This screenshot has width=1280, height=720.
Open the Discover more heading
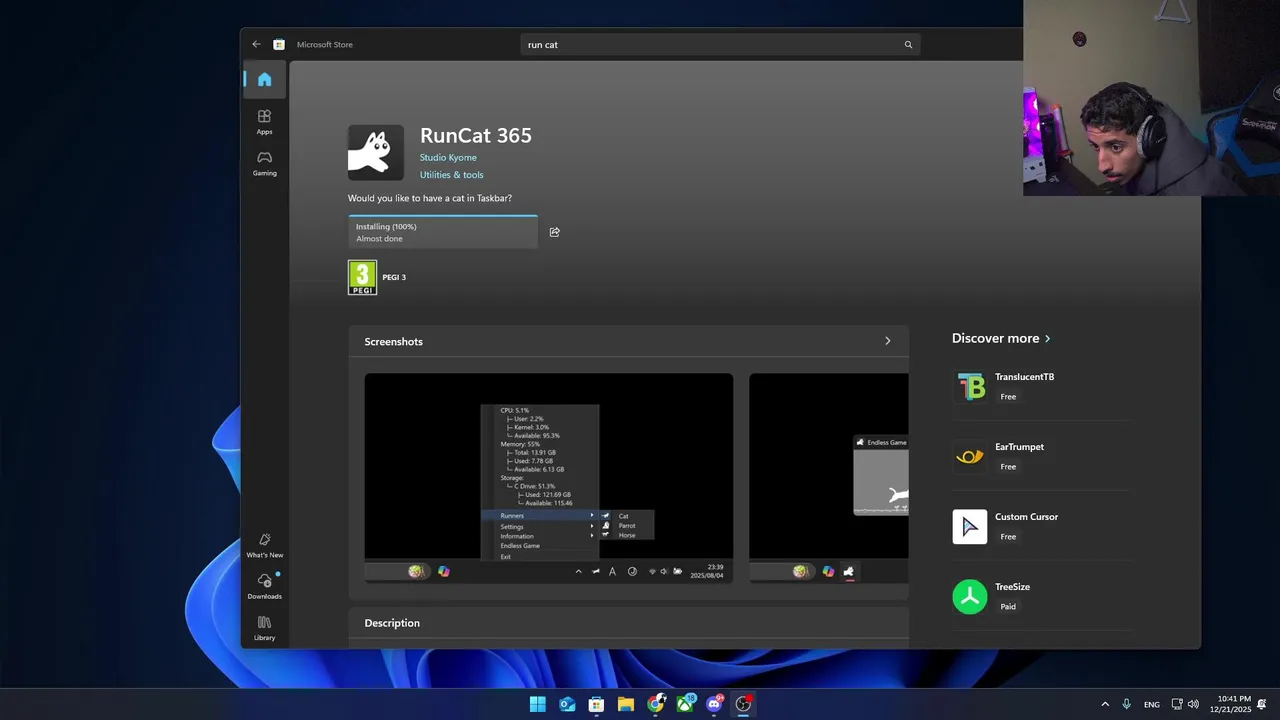(x=995, y=338)
